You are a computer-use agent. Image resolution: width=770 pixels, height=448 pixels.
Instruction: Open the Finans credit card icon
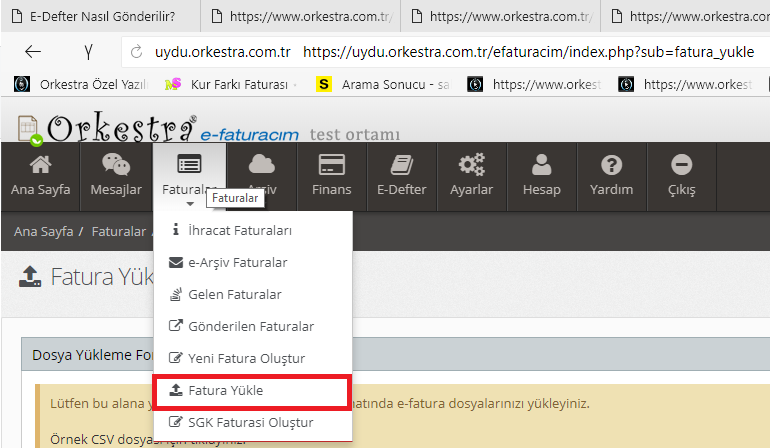tap(331, 165)
